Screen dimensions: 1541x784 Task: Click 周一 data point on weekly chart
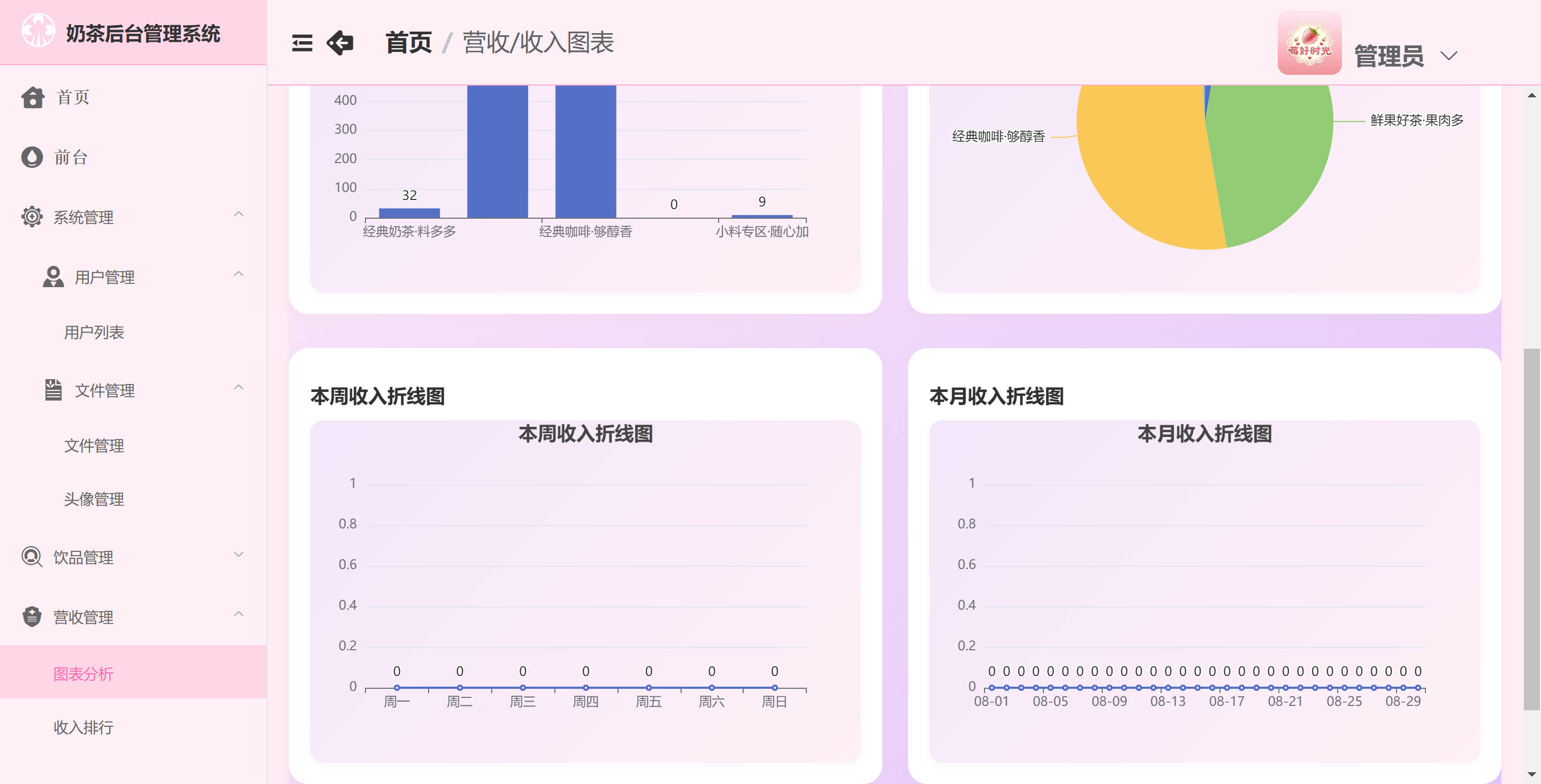(396, 688)
